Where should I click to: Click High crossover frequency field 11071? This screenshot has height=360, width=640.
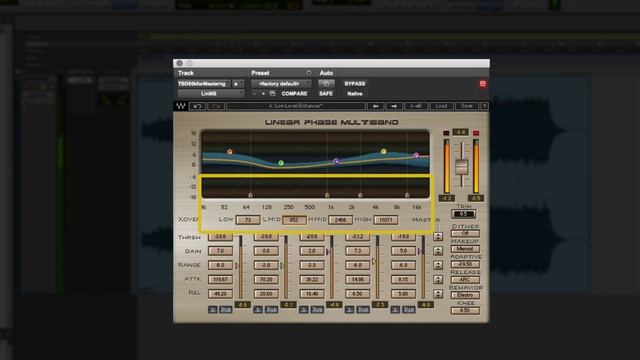pos(386,220)
